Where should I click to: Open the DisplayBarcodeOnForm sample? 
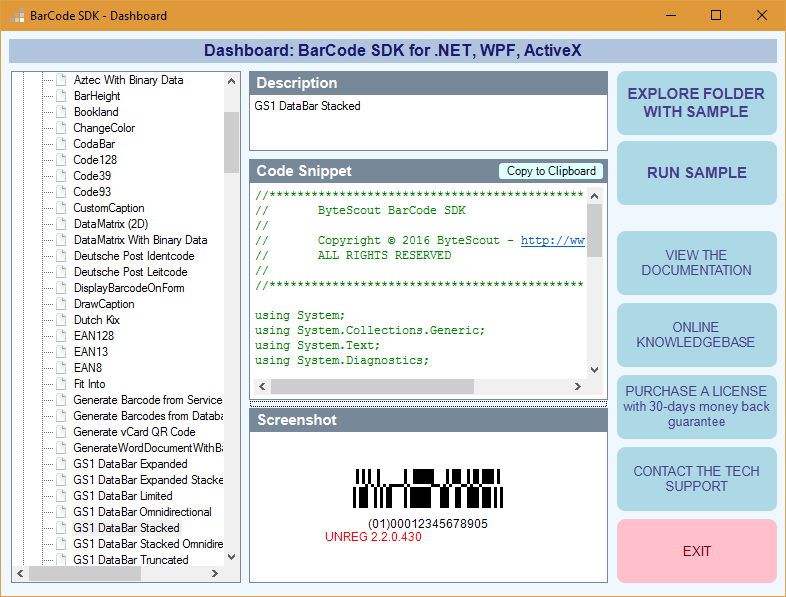click(x=129, y=288)
